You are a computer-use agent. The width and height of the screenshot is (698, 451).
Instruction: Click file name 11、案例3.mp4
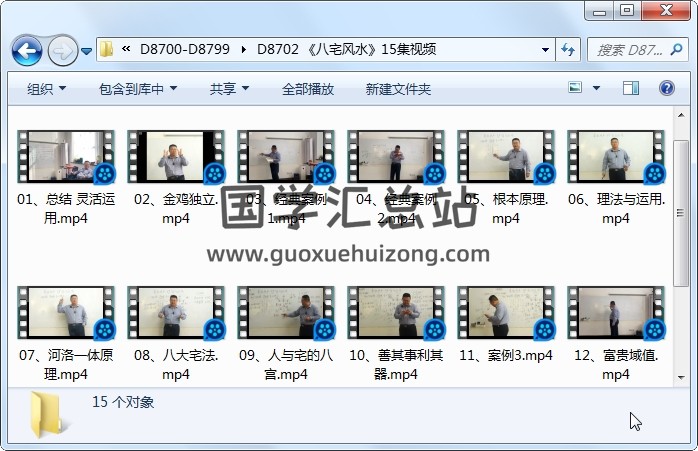(x=506, y=355)
